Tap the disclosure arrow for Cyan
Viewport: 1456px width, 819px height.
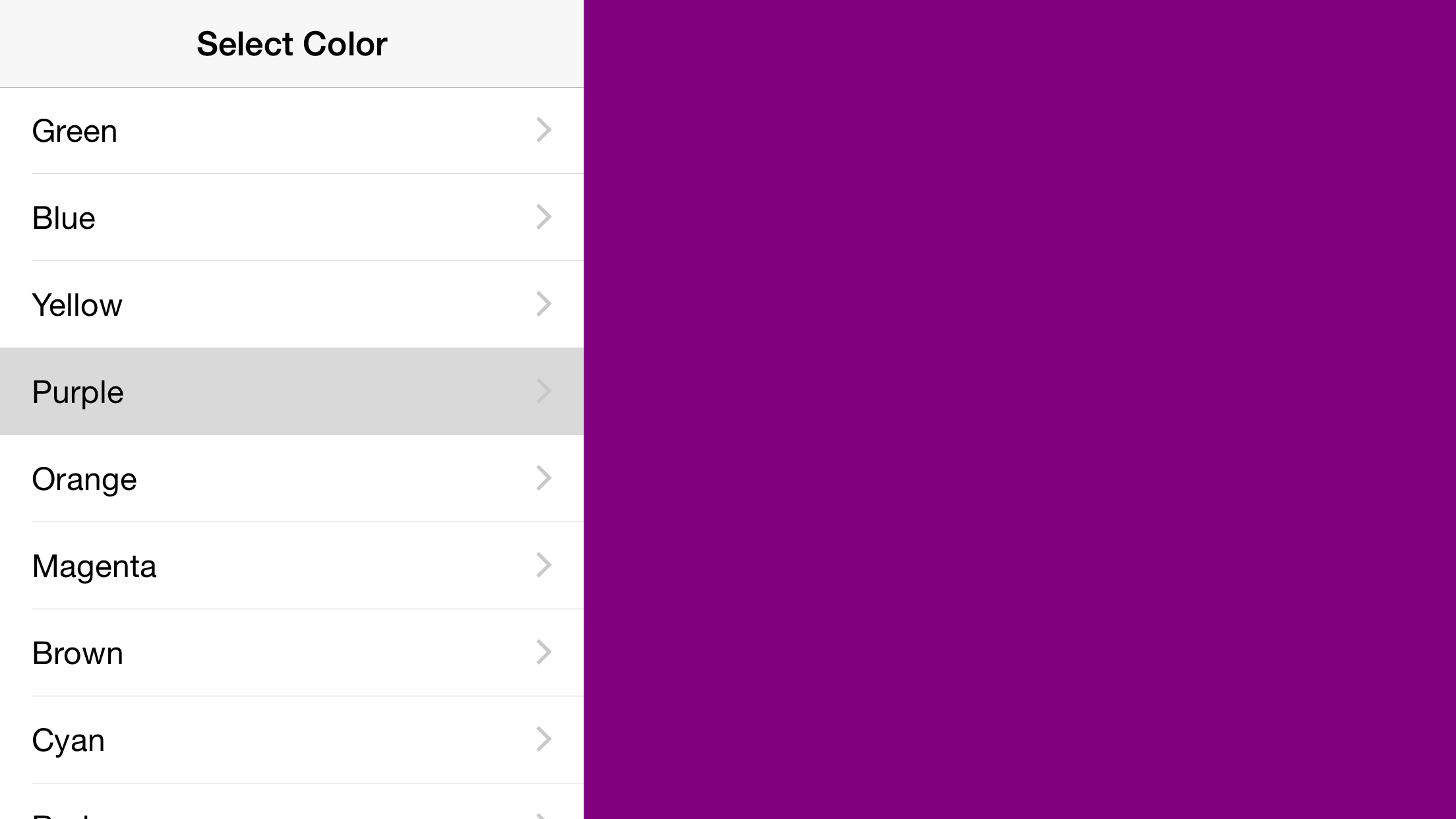tap(543, 739)
